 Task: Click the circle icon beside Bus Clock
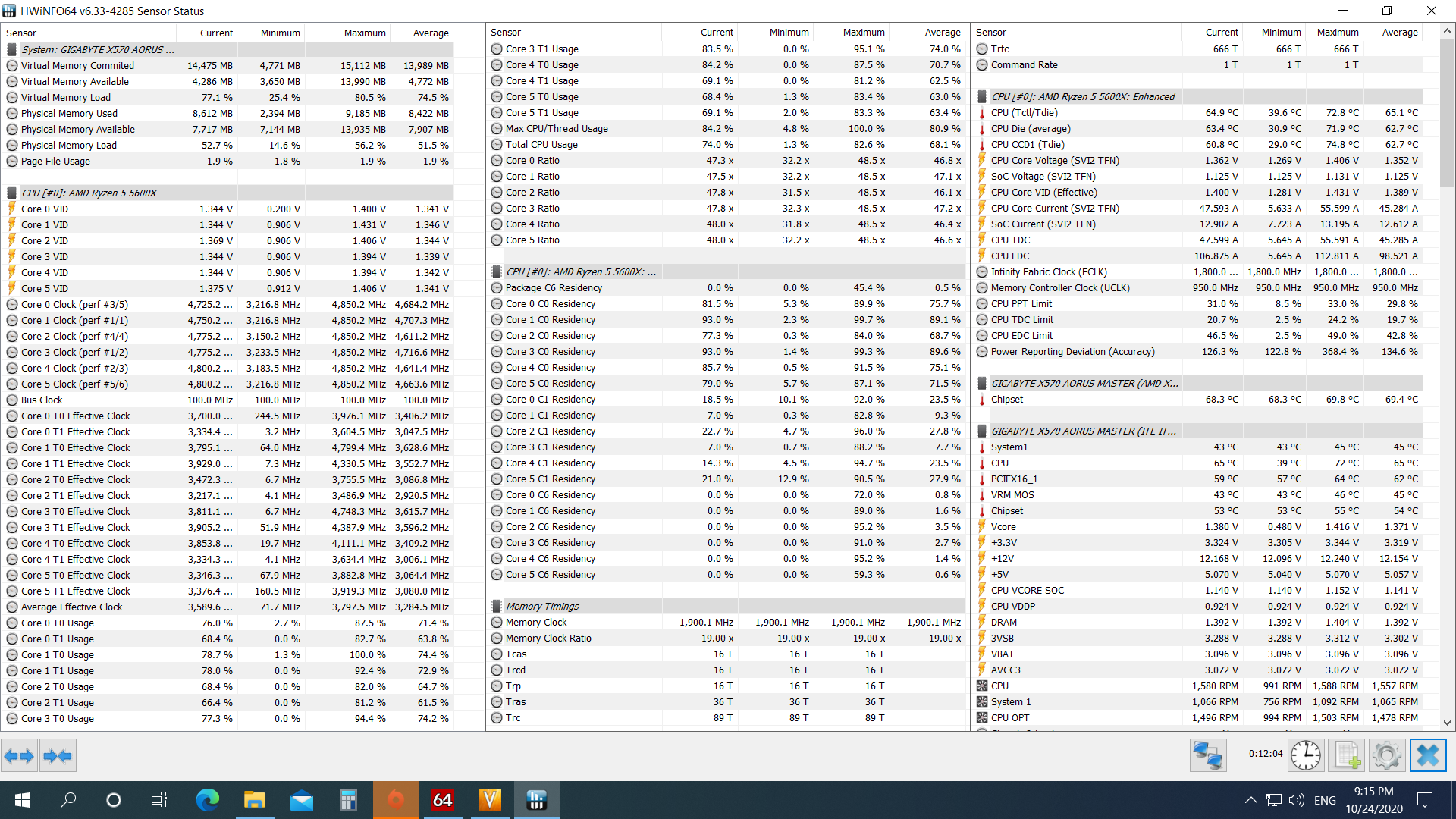[12, 400]
